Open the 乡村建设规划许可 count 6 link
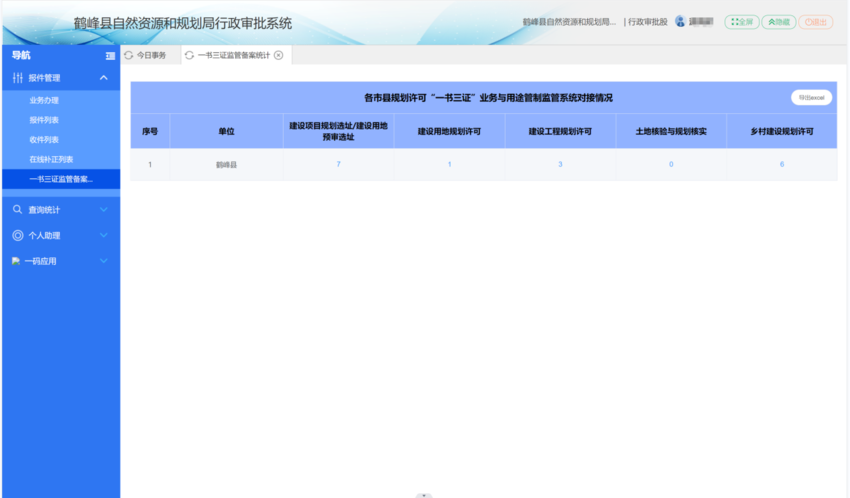 click(x=782, y=164)
